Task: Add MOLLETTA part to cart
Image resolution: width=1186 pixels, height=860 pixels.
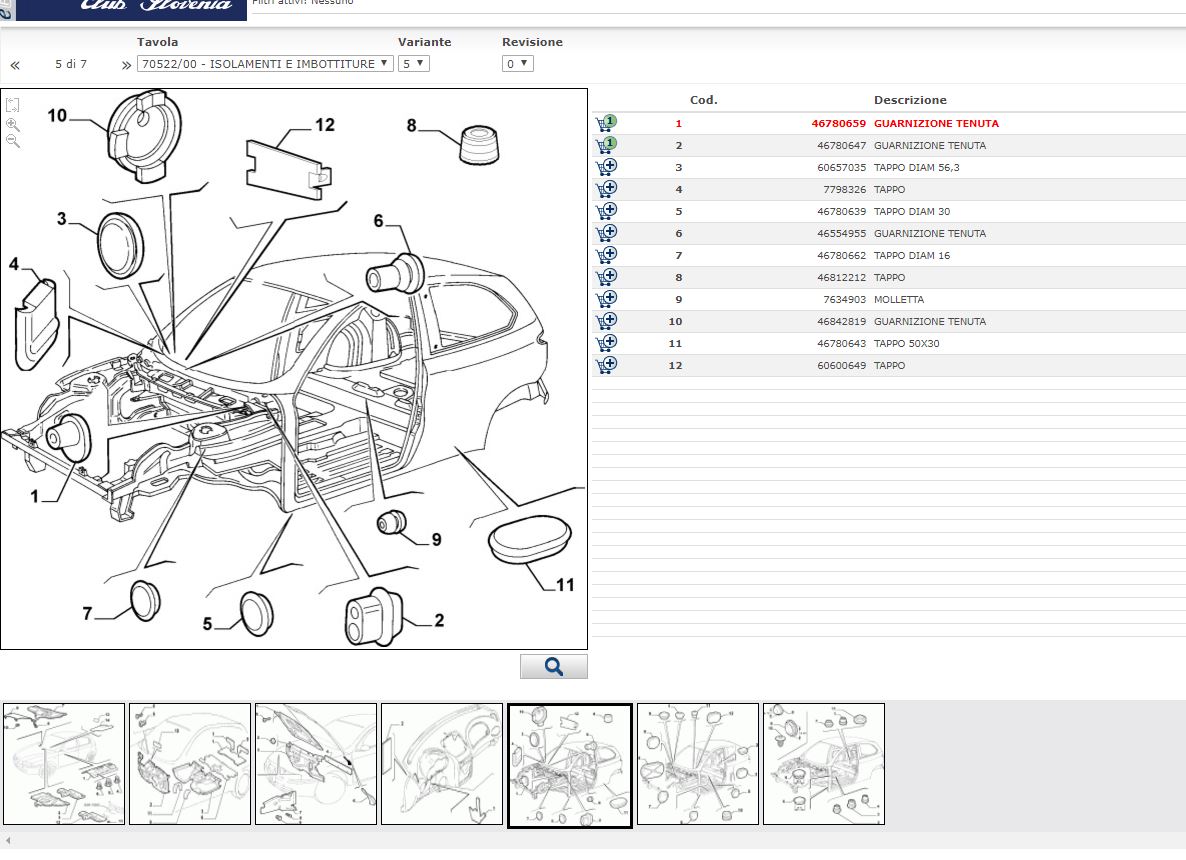Action: [606, 299]
